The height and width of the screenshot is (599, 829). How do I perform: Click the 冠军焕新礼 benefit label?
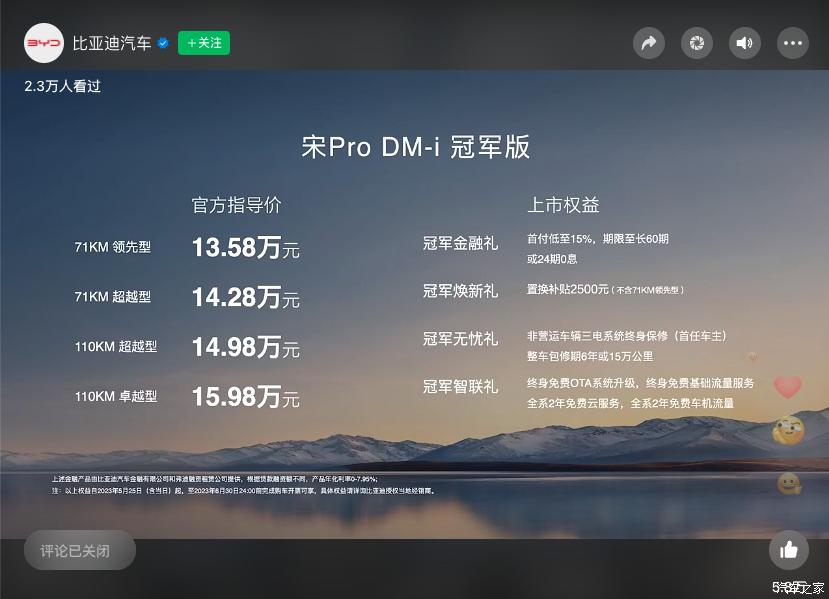pyautogui.click(x=460, y=291)
